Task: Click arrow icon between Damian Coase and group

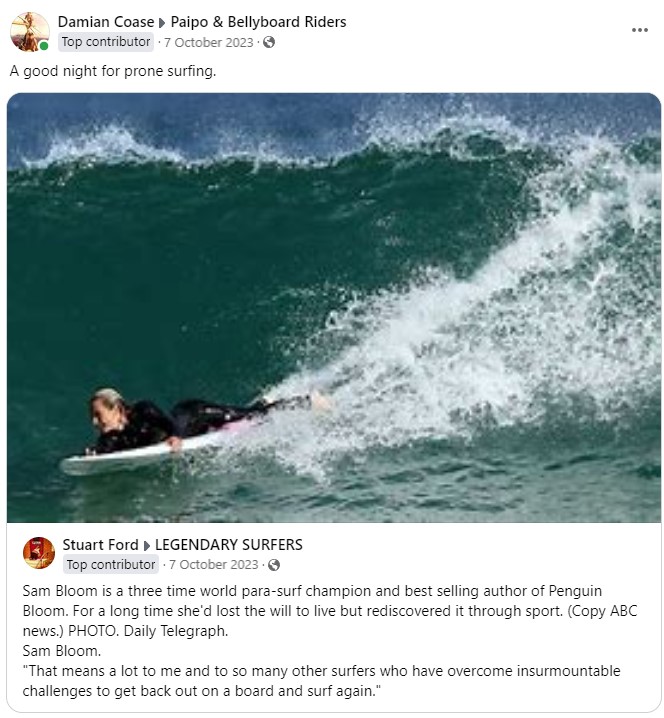Action: (162, 22)
